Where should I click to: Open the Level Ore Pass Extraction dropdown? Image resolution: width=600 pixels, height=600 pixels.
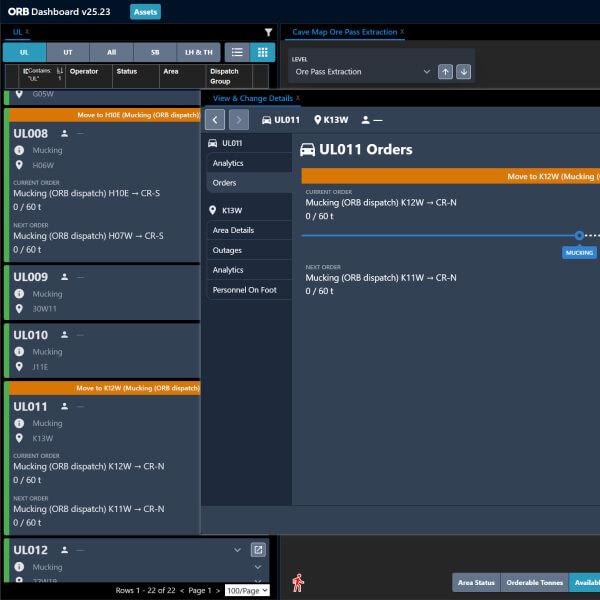[362, 72]
